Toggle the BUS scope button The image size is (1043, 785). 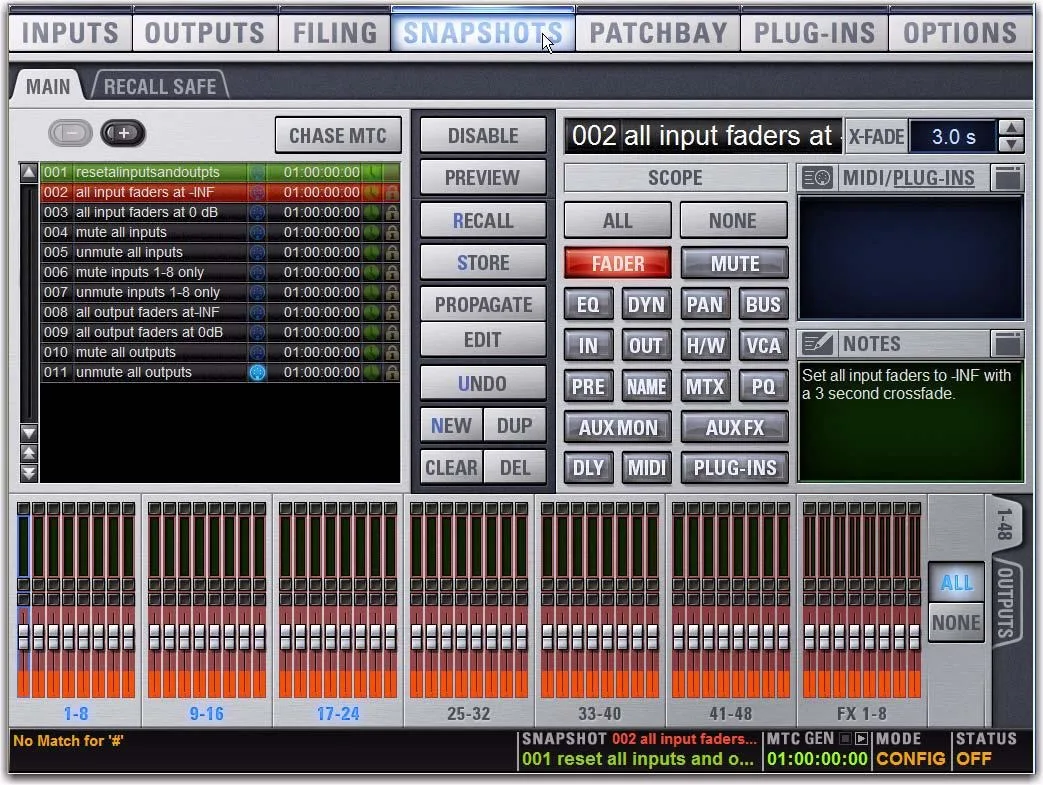point(763,305)
